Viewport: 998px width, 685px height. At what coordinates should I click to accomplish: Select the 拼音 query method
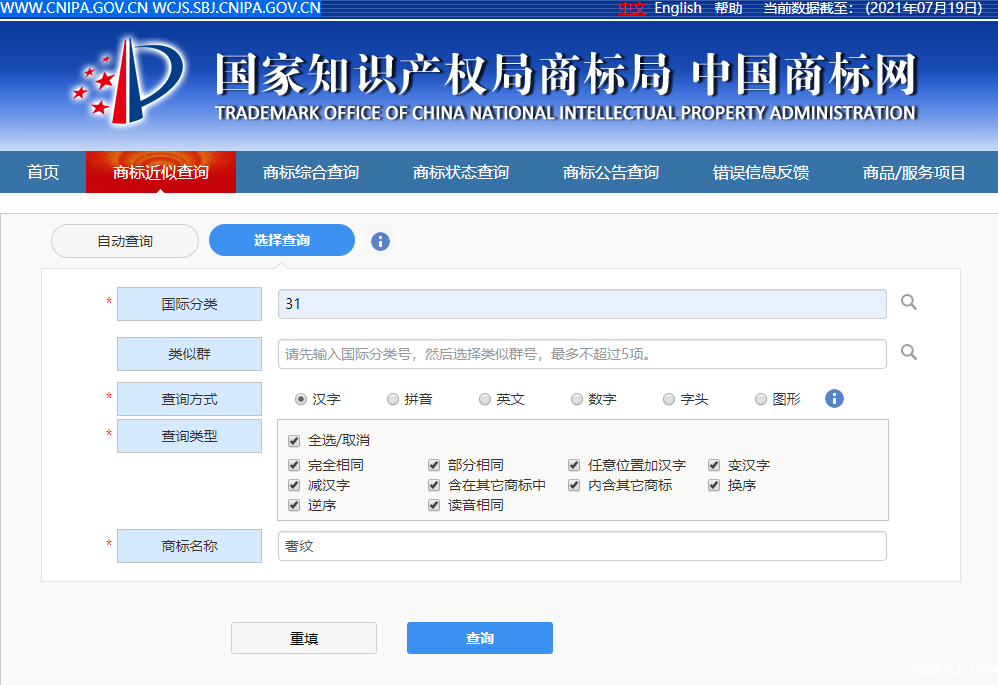[x=393, y=399]
